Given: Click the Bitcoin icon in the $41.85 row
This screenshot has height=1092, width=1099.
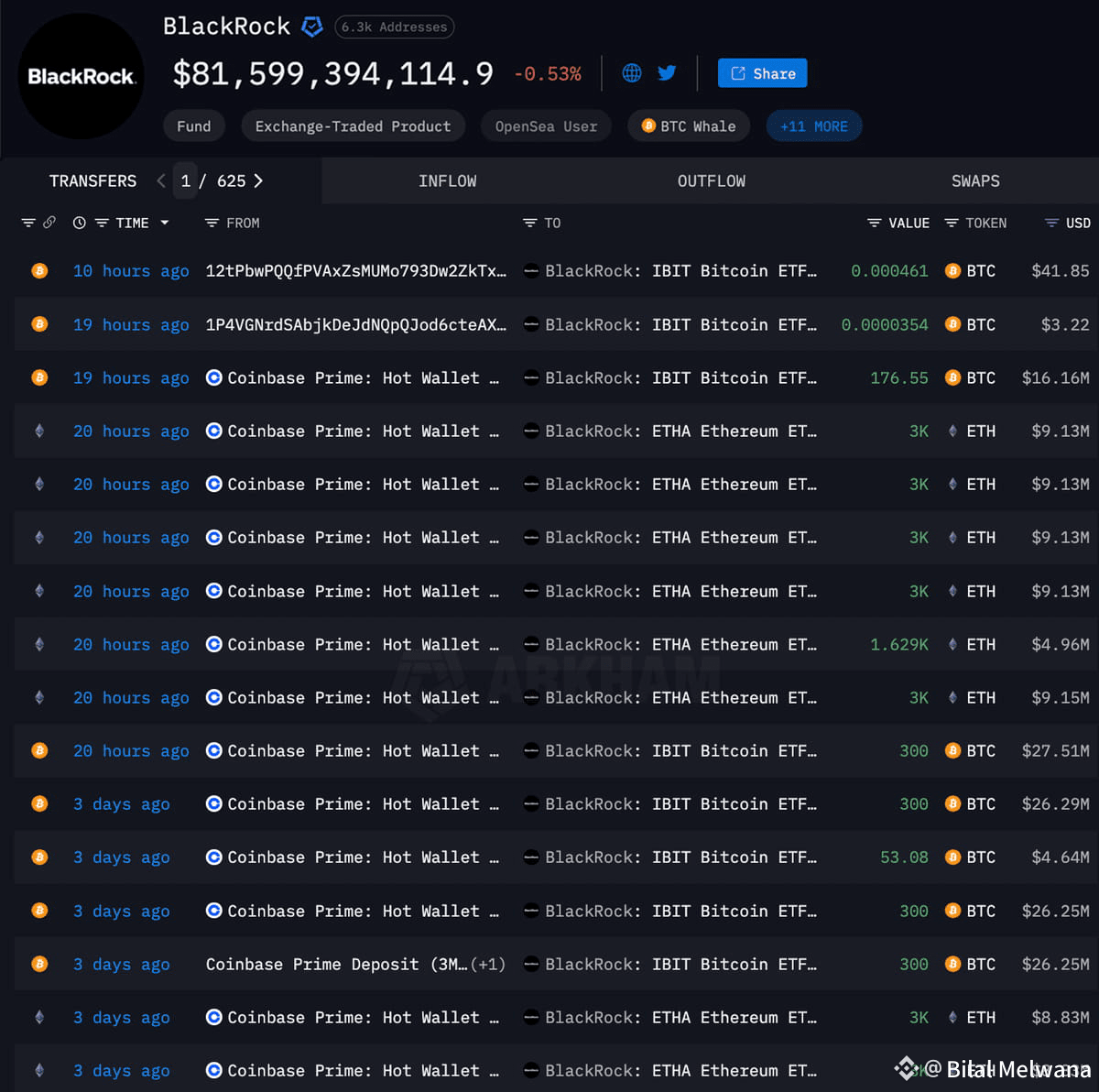Looking at the screenshot, I should pos(39,270).
